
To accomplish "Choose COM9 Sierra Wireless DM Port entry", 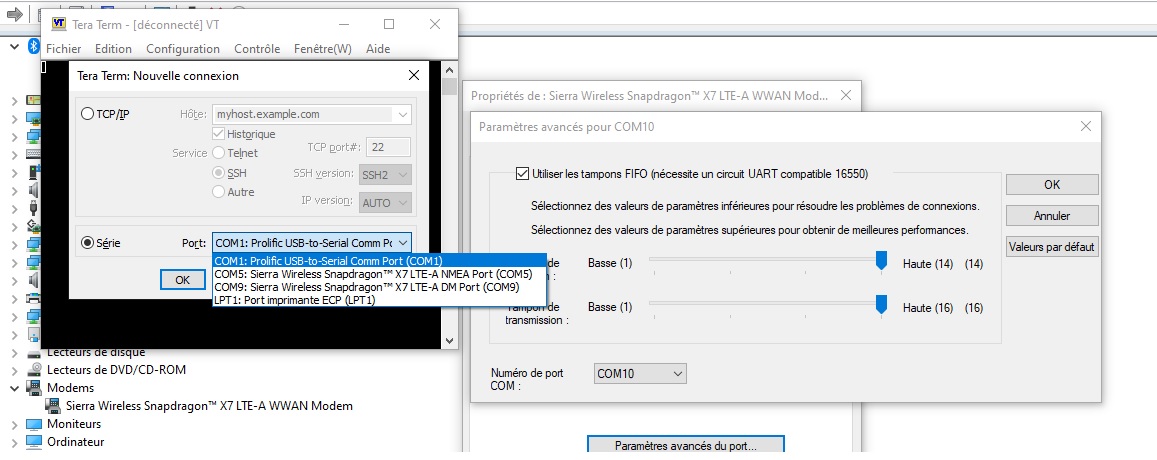I will [x=379, y=286].
